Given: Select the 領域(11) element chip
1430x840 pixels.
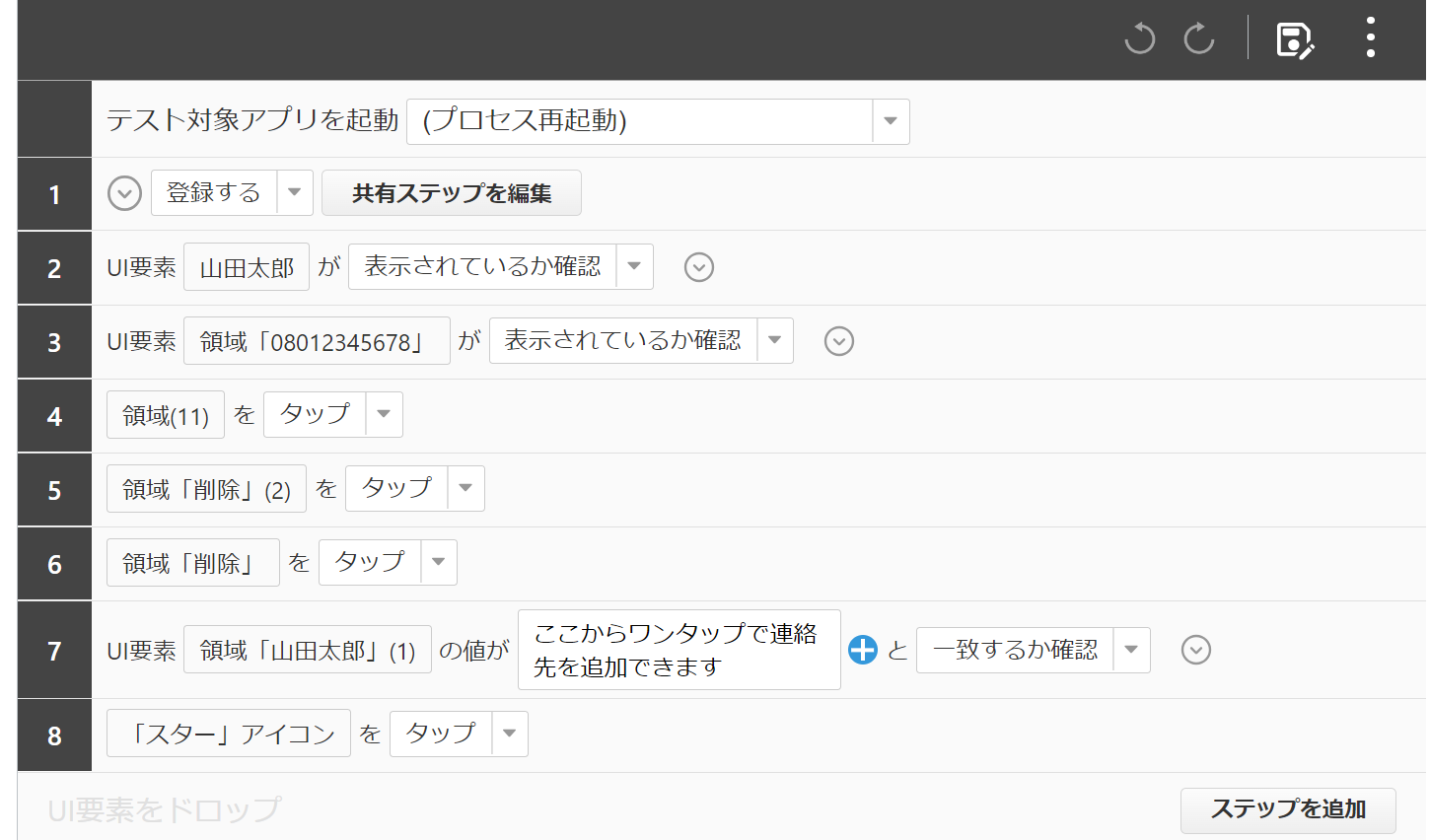Looking at the screenshot, I should tap(166, 415).
